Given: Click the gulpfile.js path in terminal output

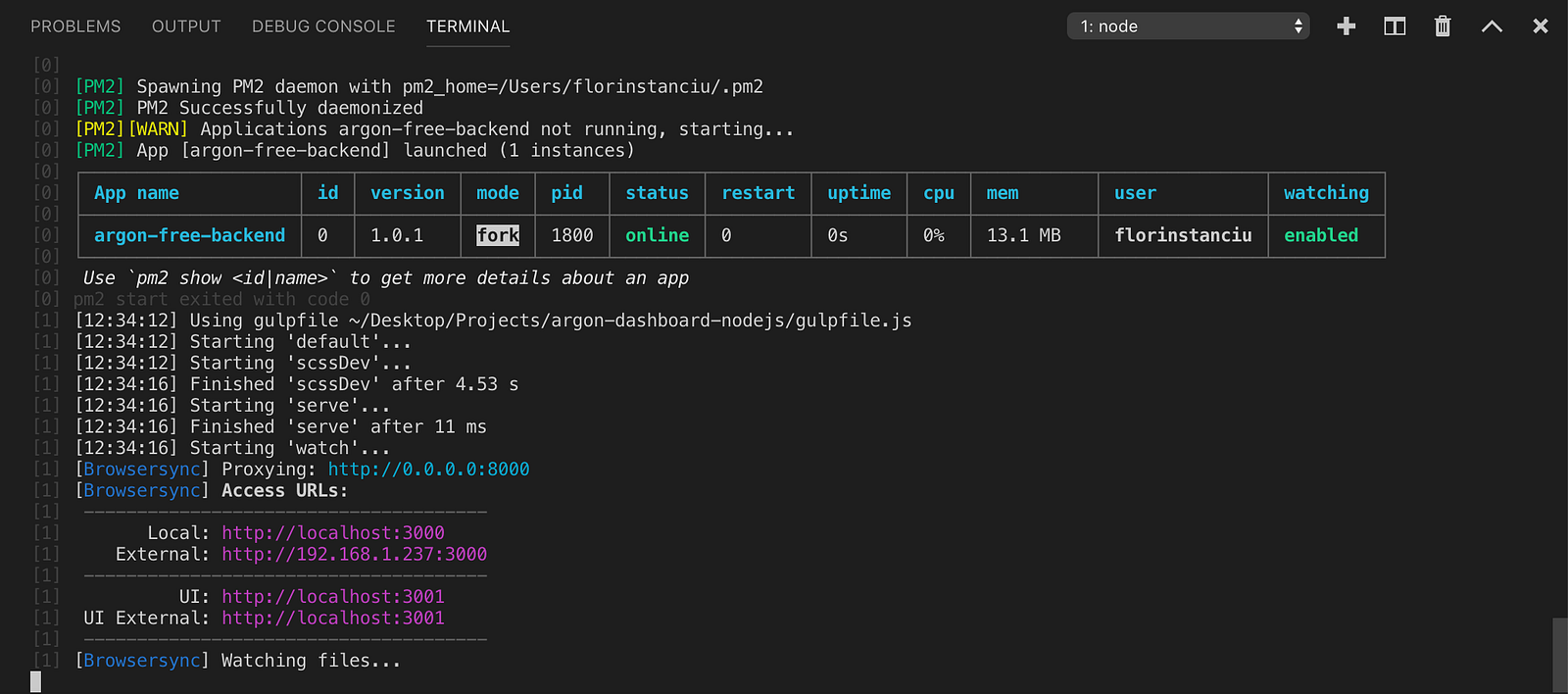Looking at the screenshot, I should click(x=630, y=321).
